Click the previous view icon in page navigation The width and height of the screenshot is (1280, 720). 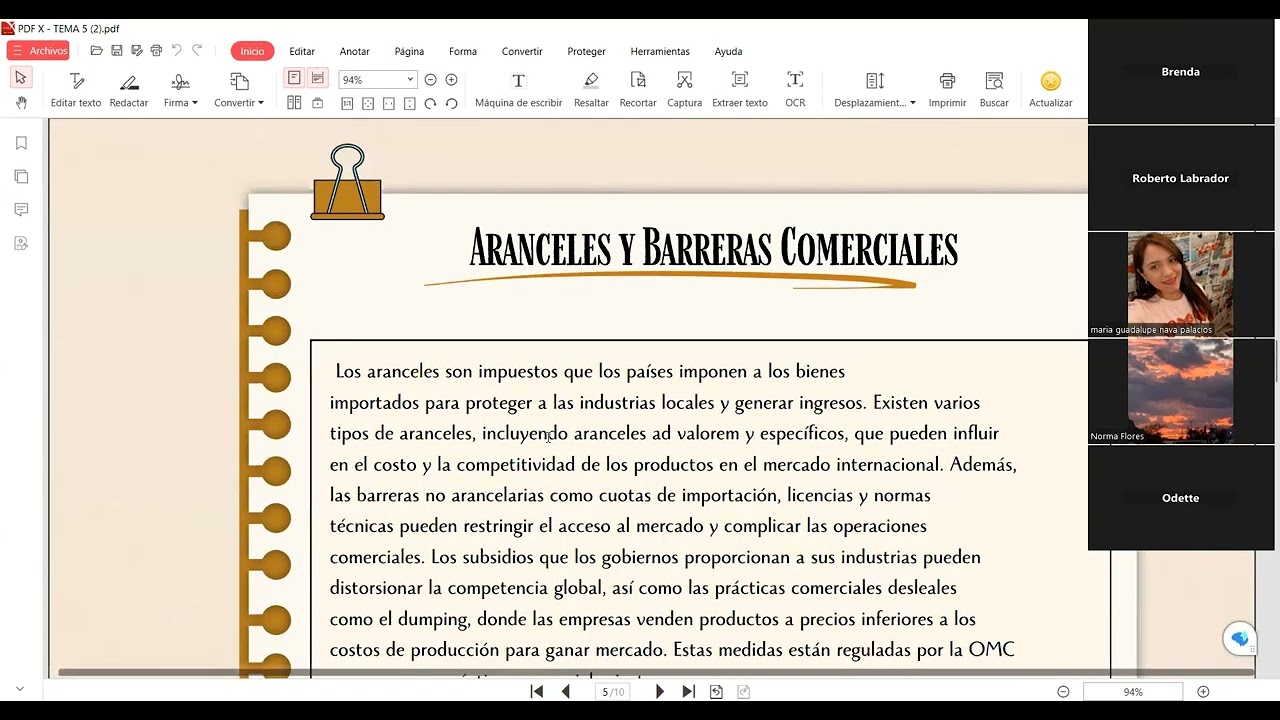click(717, 691)
